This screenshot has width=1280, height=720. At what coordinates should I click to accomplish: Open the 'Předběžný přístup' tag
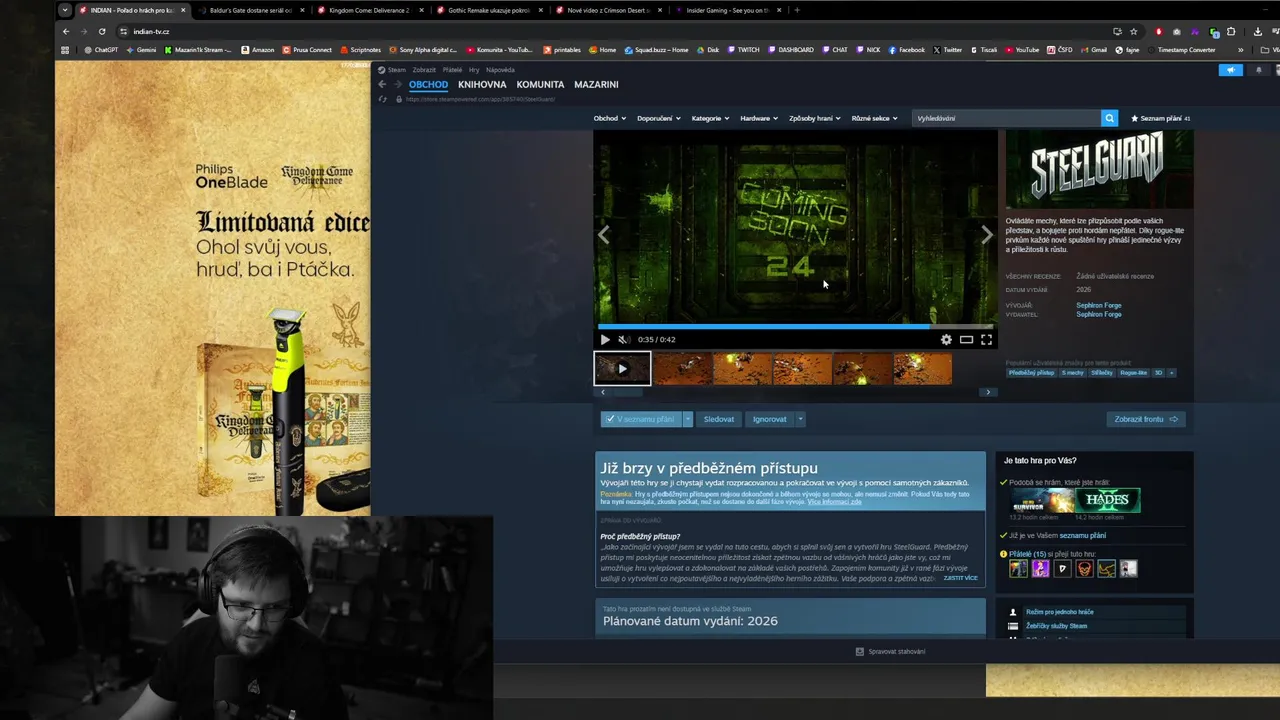point(1031,373)
